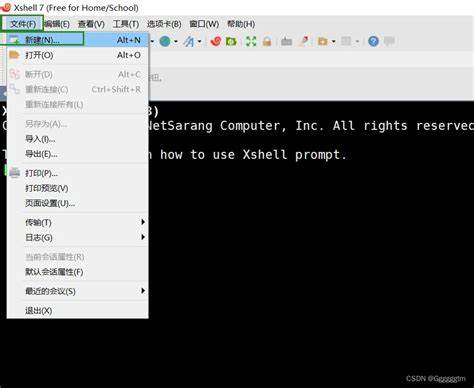Click the gray keyboard toolbar icon
Viewport: 474px width, 388px height.
click(286, 41)
